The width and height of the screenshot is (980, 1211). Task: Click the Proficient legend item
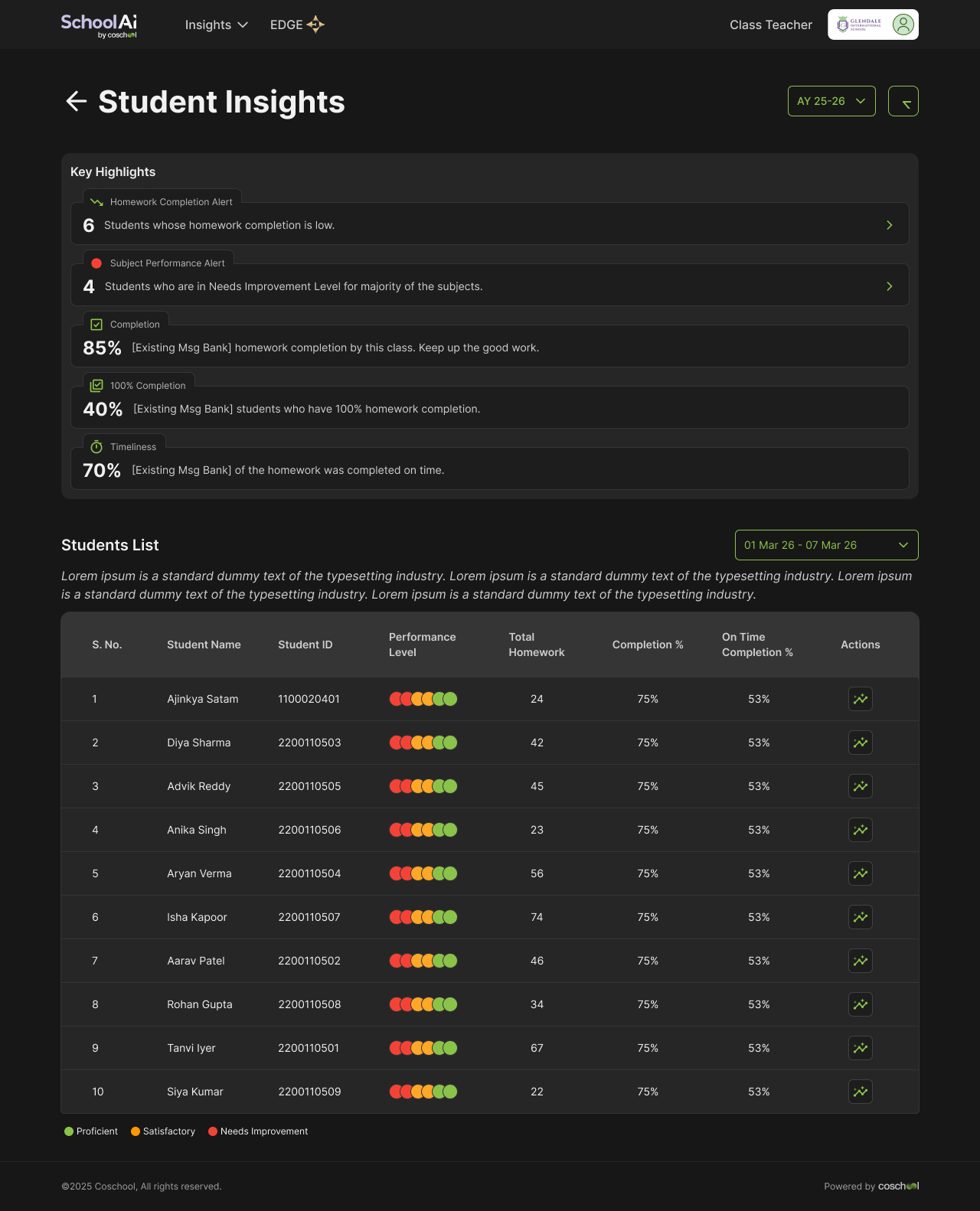[91, 1131]
